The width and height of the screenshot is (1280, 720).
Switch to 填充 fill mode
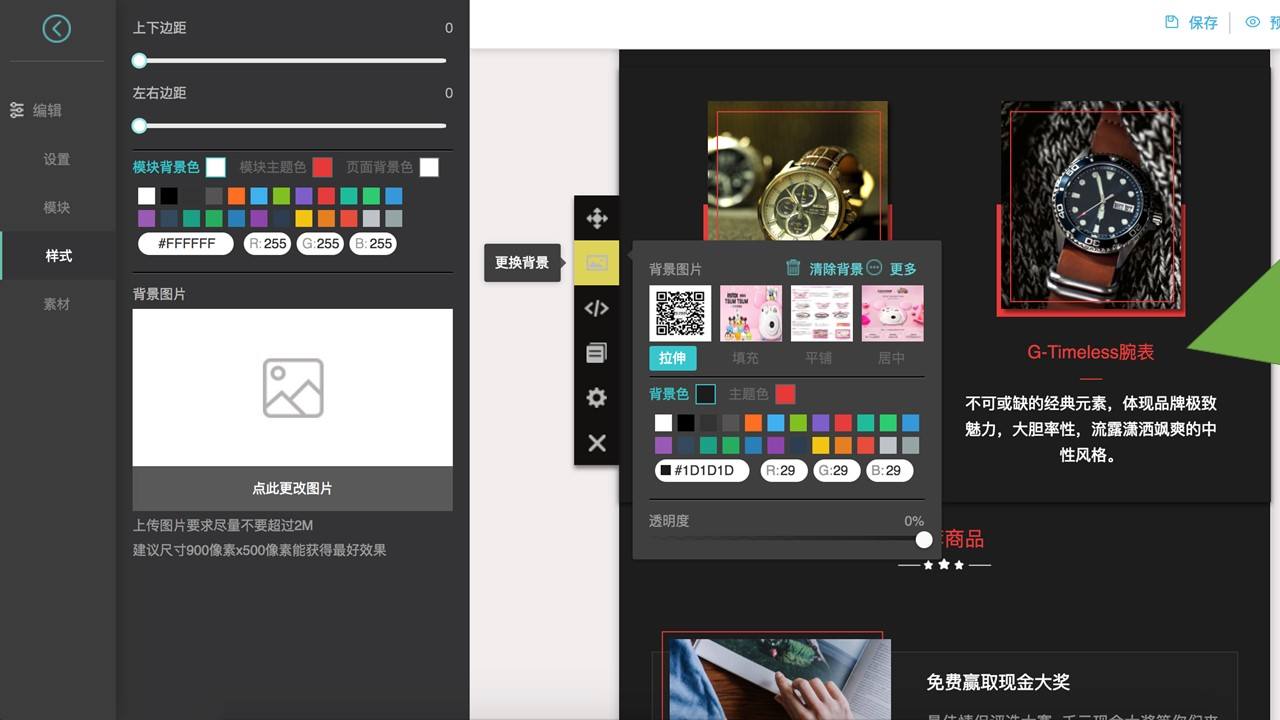tap(745, 358)
